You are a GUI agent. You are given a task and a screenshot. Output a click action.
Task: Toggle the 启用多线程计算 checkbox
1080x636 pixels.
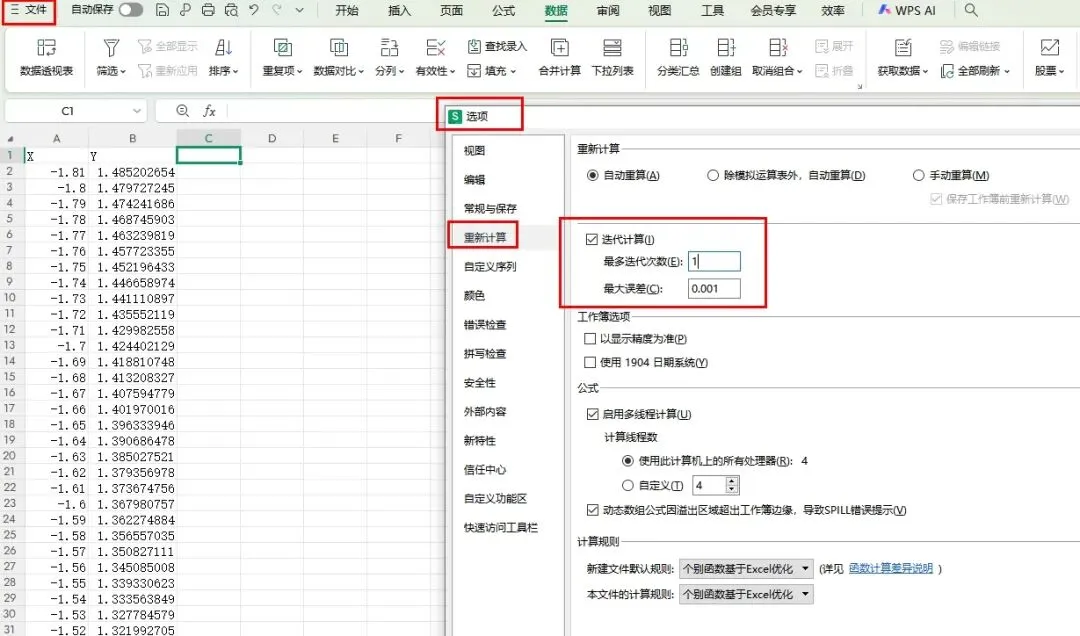tap(592, 414)
